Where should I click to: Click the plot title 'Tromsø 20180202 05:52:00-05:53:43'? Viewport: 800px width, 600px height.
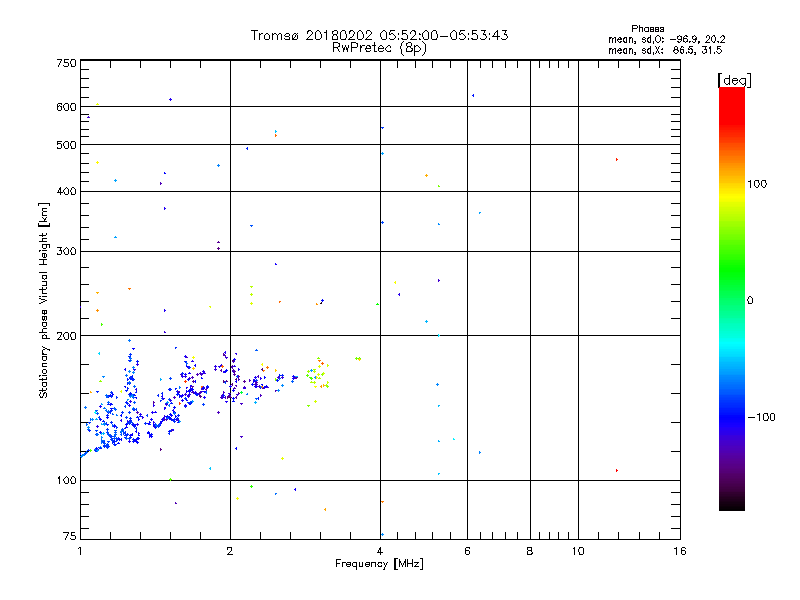click(x=379, y=35)
